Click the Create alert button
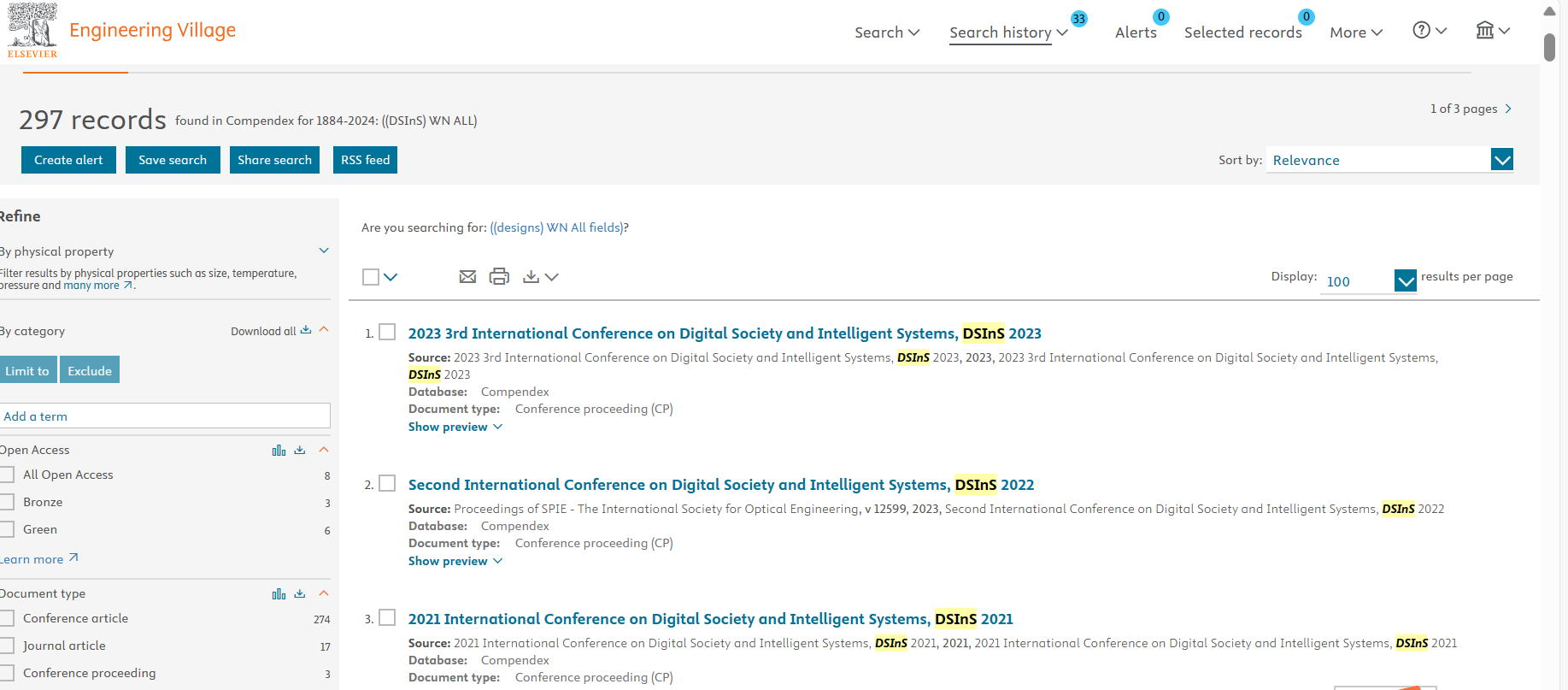The height and width of the screenshot is (690, 1568). click(68, 160)
